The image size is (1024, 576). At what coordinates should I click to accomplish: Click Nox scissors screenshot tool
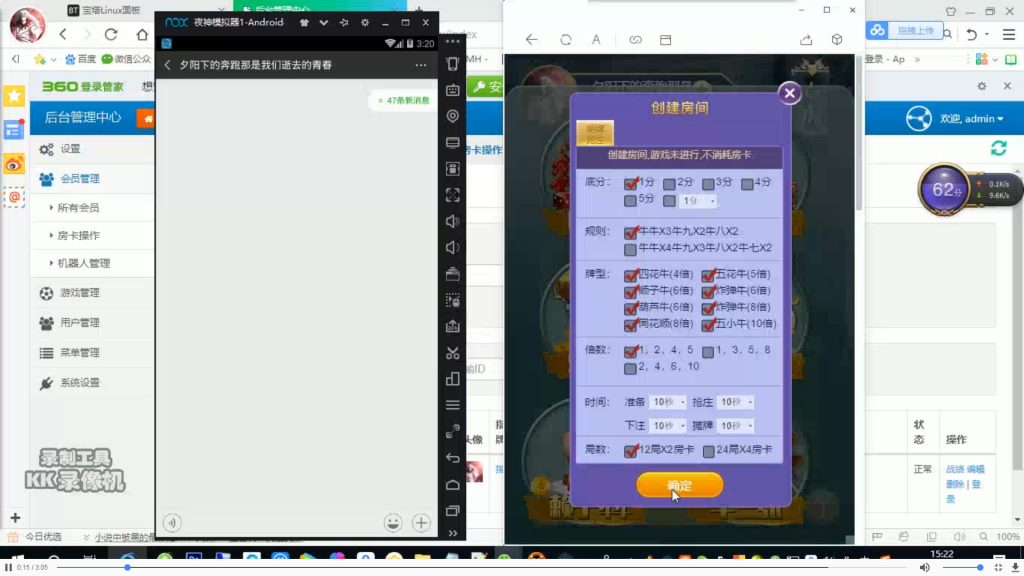453,353
